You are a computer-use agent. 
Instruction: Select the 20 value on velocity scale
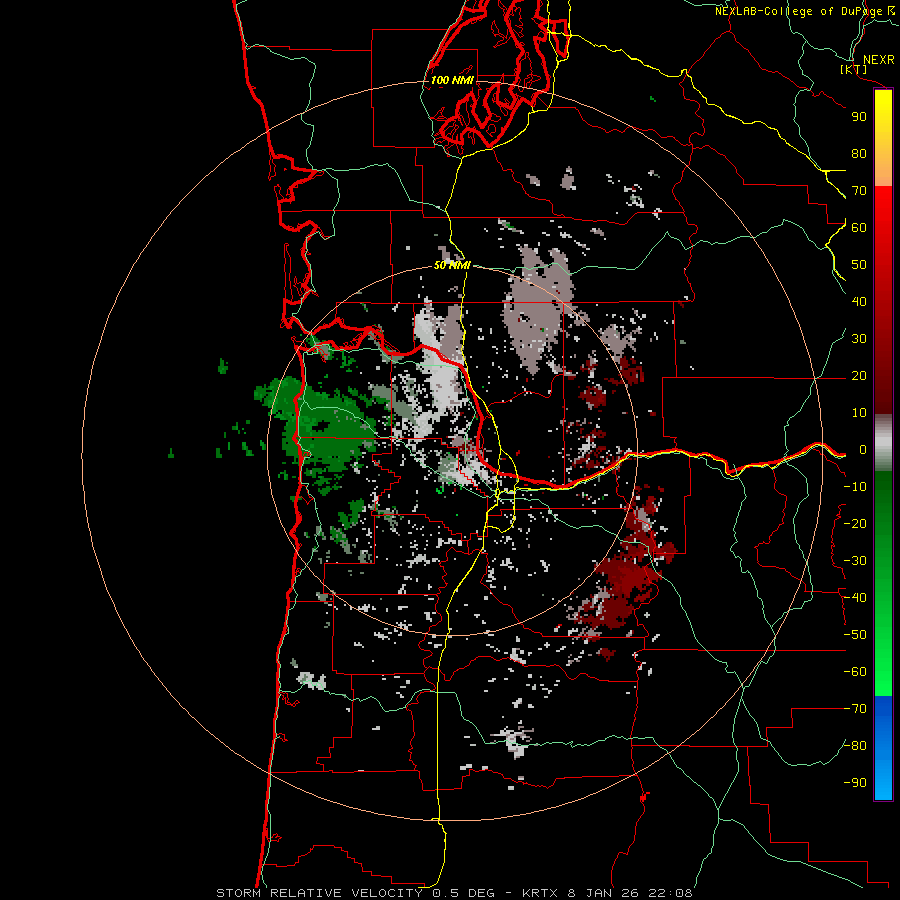pos(859,376)
